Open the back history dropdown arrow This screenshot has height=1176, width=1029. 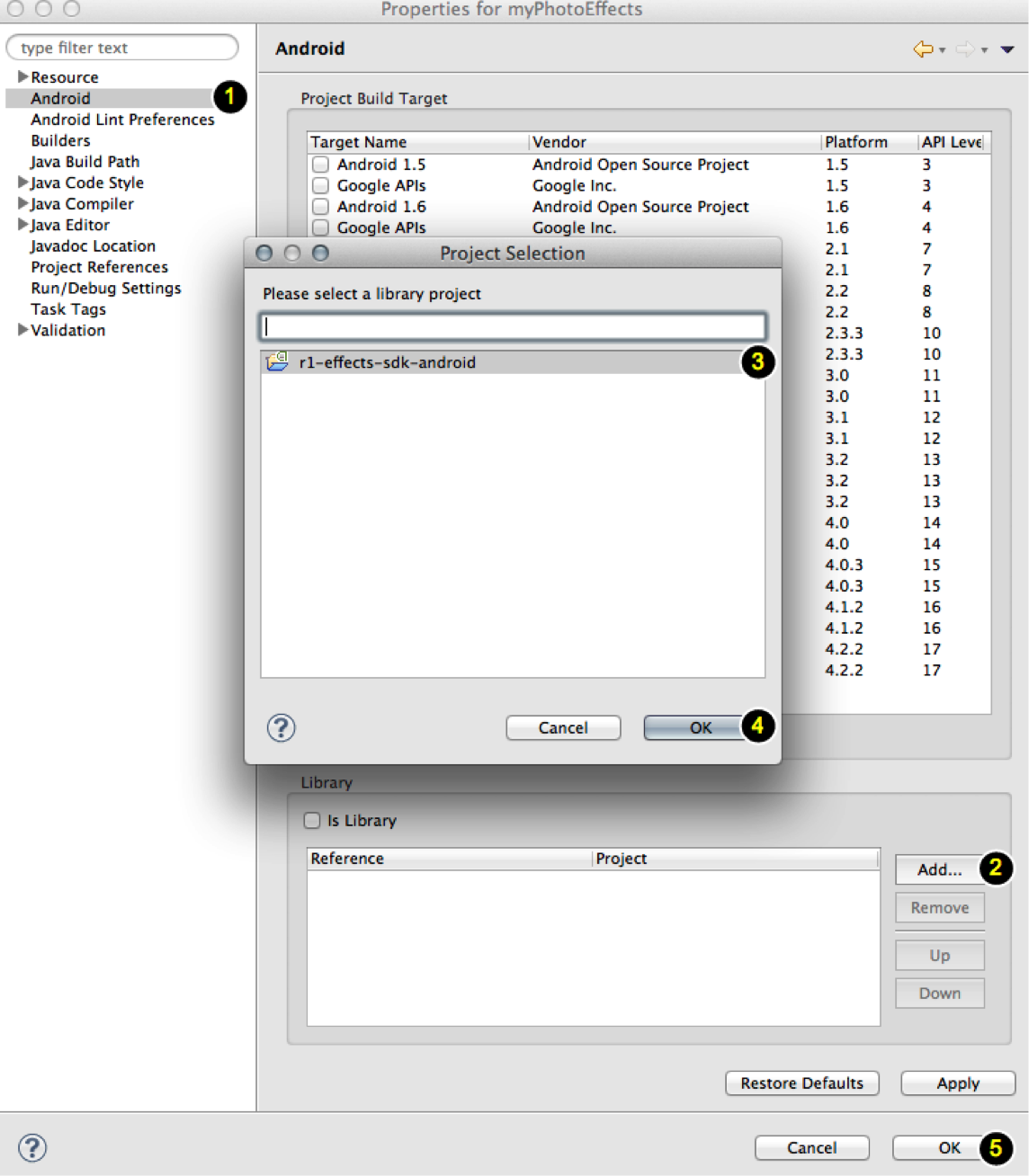(942, 50)
